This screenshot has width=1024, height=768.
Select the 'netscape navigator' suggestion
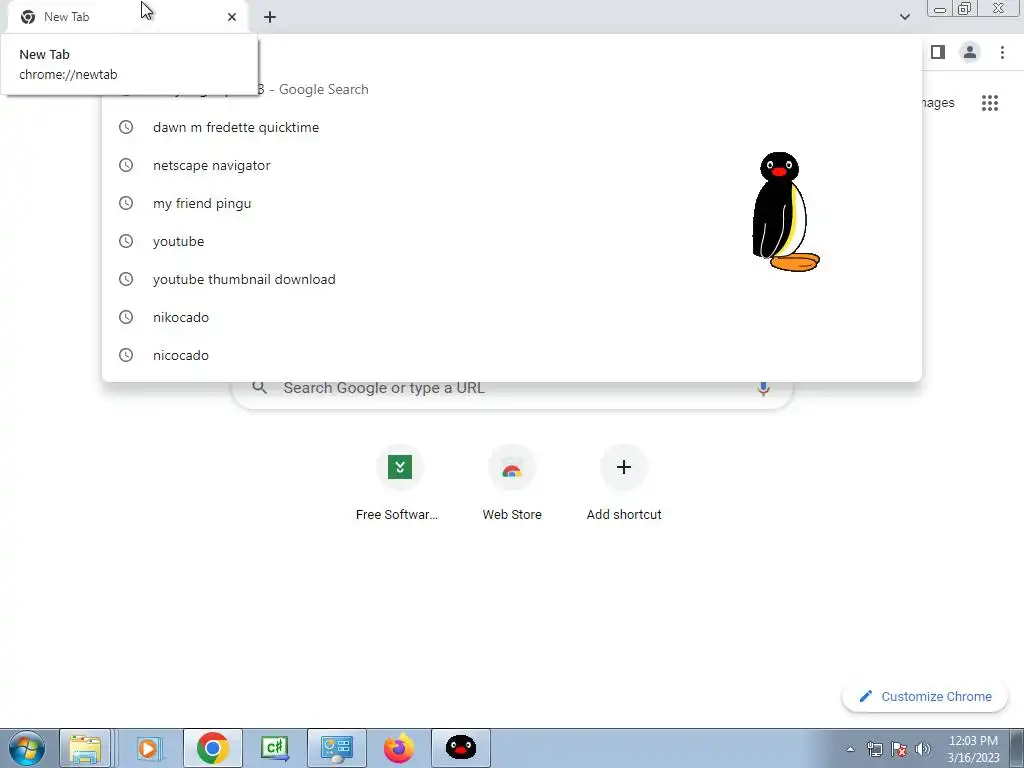point(511,165)
